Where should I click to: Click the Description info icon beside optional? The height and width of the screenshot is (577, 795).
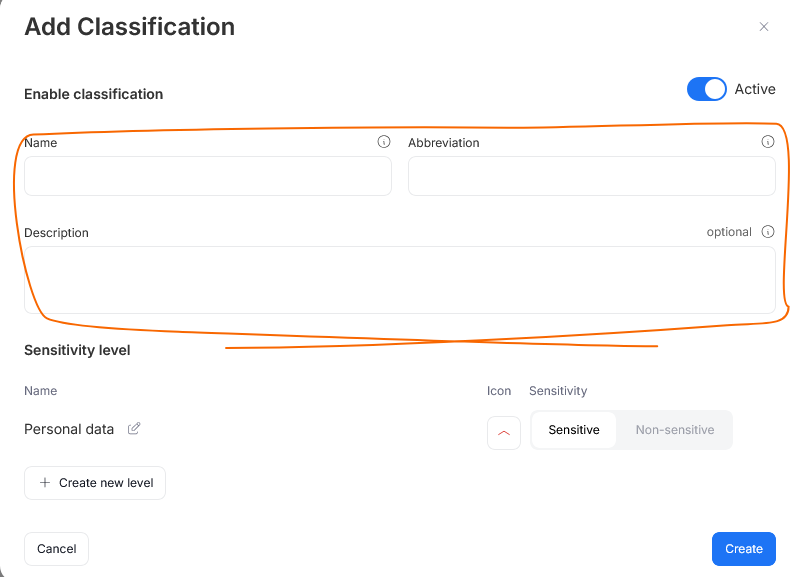768,232
